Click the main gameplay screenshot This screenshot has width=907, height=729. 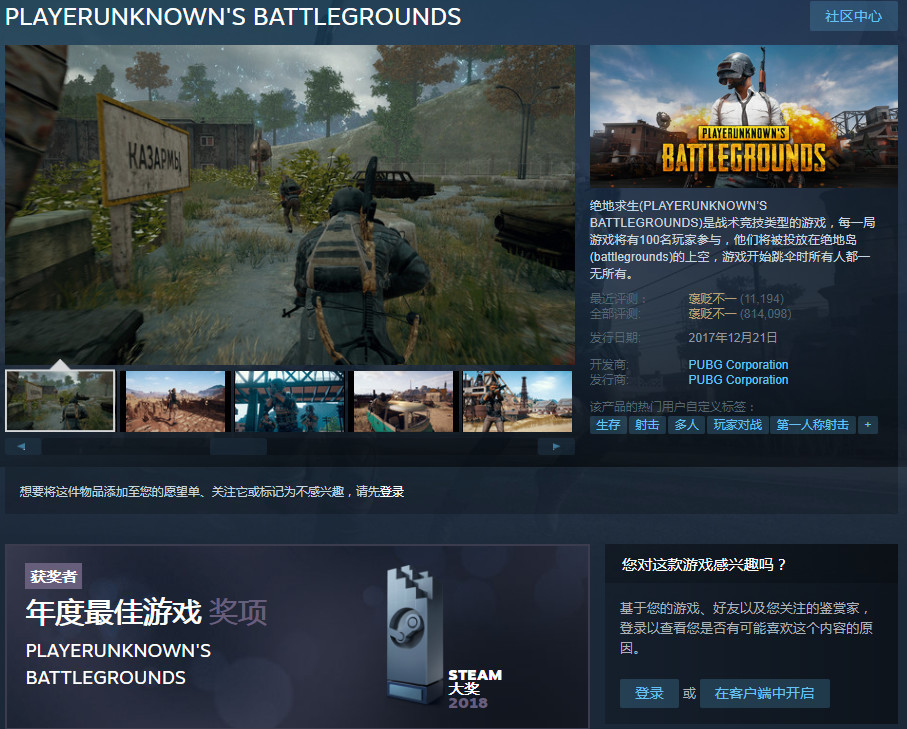pos(290,205)
